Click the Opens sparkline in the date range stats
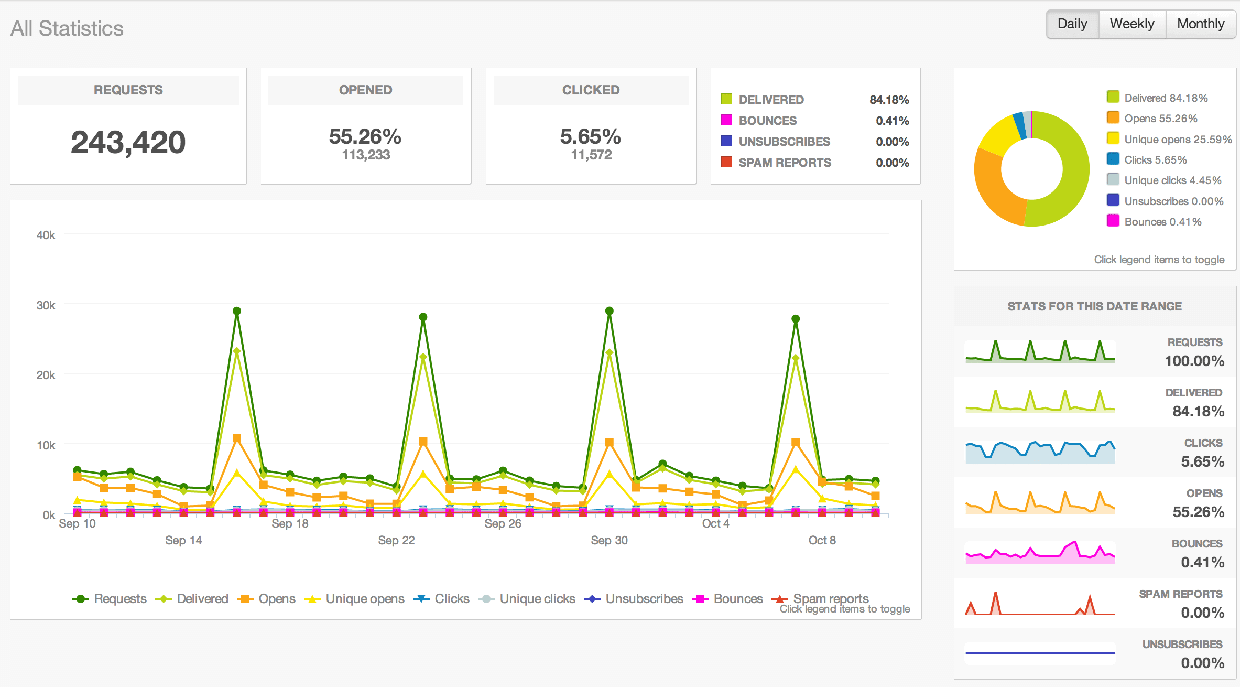1240x687 pixels. click(1040, 503)
